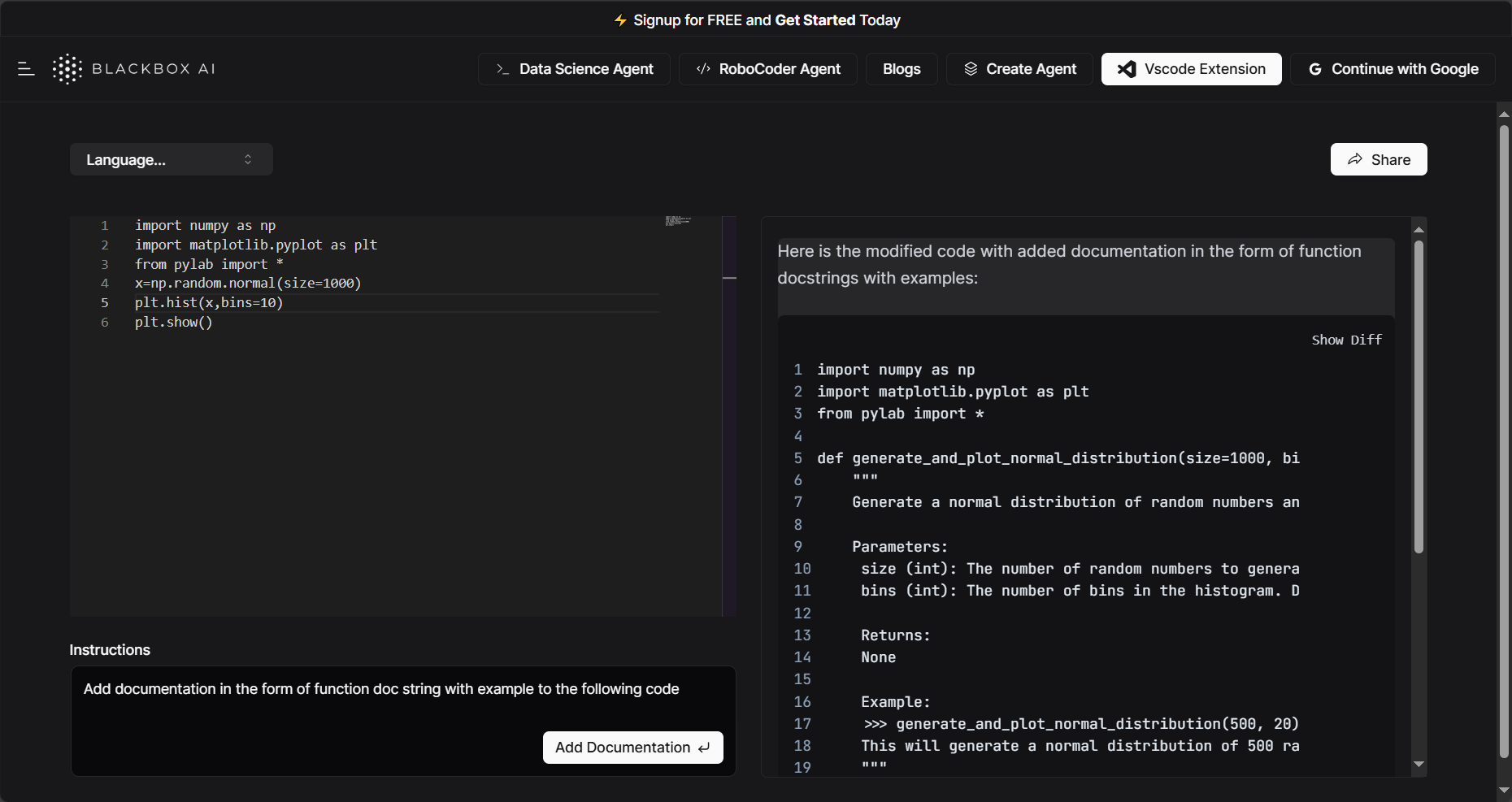Open RoboCoder Agent
Viewport: 1512px width, 802px height.
[x=767, y=69]
